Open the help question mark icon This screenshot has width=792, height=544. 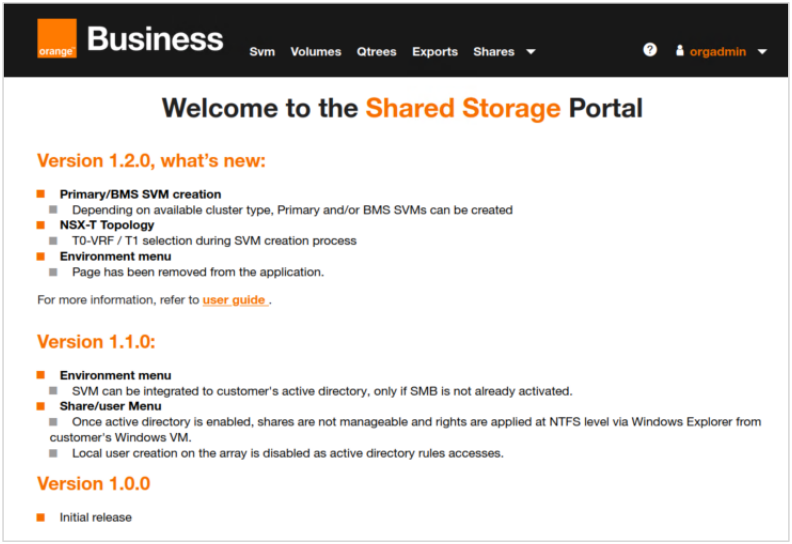(650, 50)
